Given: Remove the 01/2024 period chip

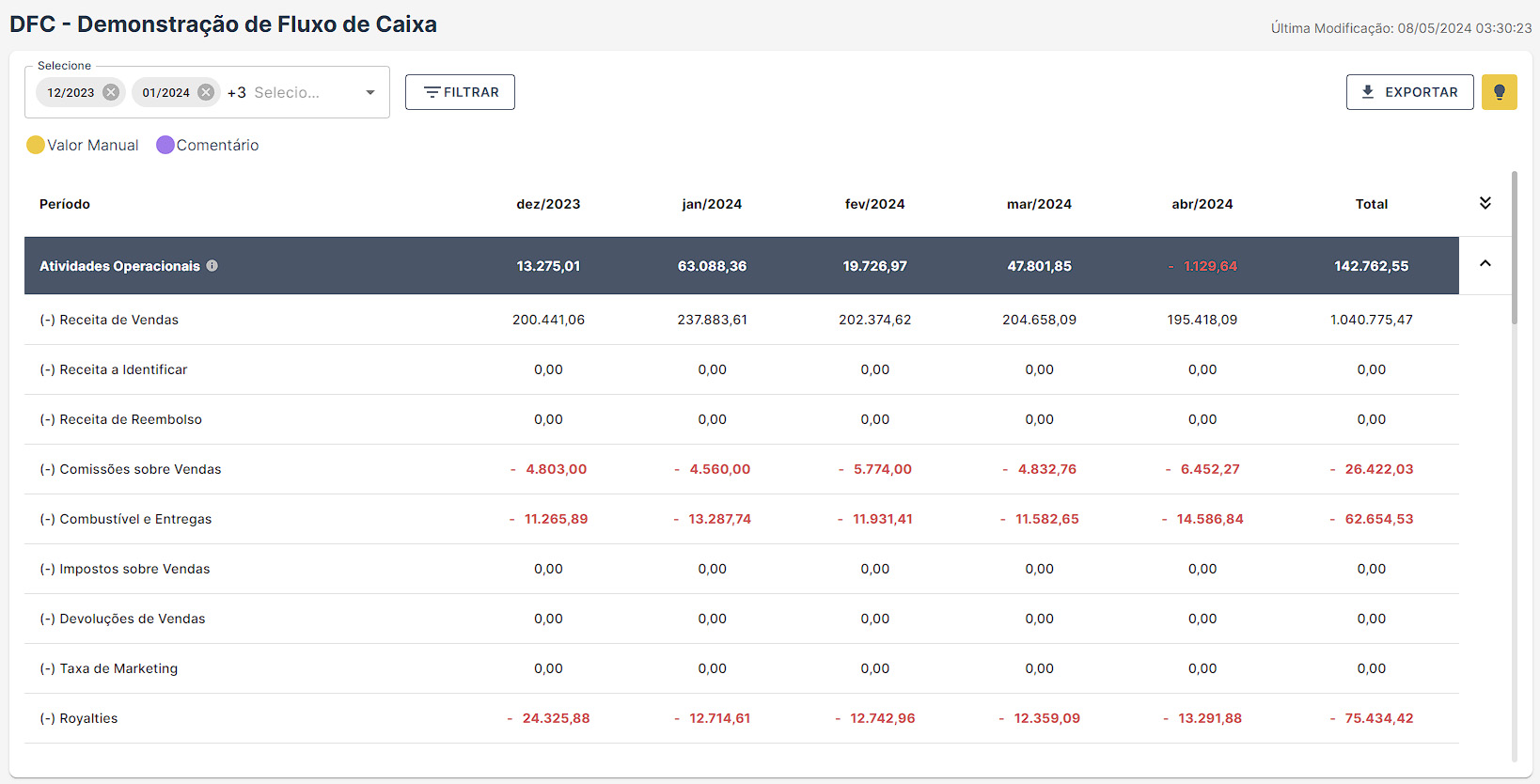Looking at the screenshot, I should tap(206, 92).
